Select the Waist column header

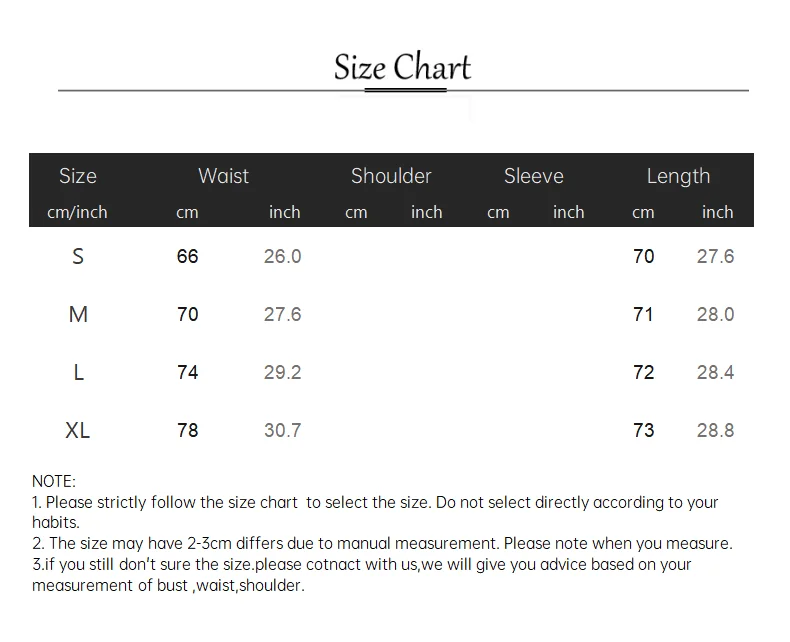point(223,176)
